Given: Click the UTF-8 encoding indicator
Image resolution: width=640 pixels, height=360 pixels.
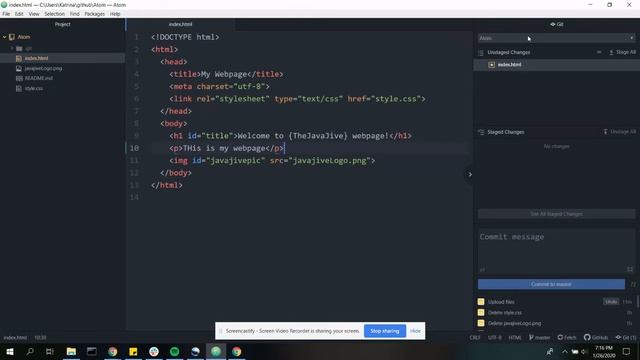Looking at the screenshot, I should 495,338.
